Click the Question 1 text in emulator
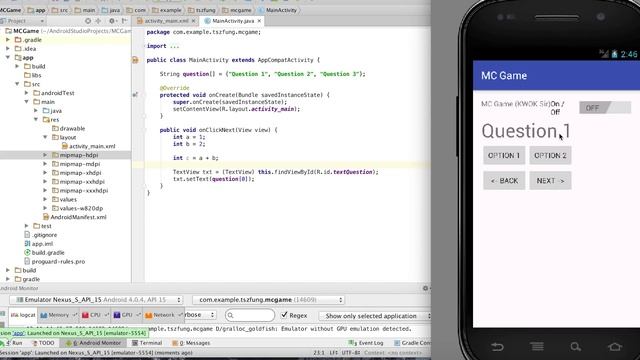This screenshot has height=360, width=640. coord(526,131)
